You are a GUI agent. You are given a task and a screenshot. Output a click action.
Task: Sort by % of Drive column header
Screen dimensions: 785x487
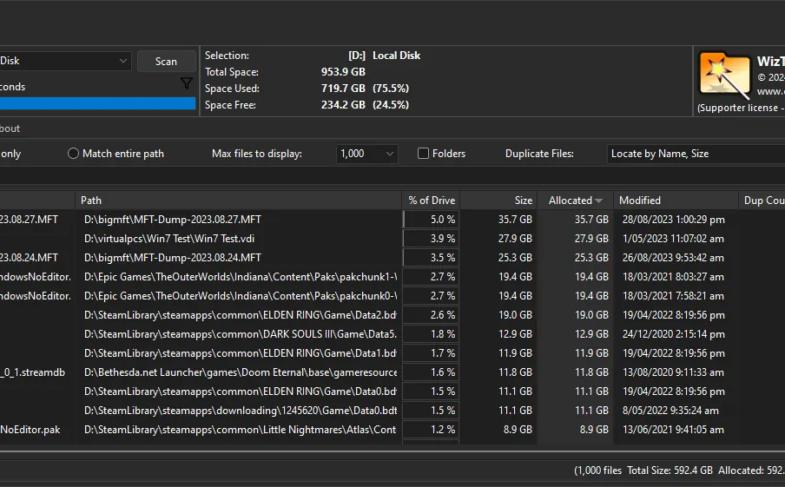431,200
